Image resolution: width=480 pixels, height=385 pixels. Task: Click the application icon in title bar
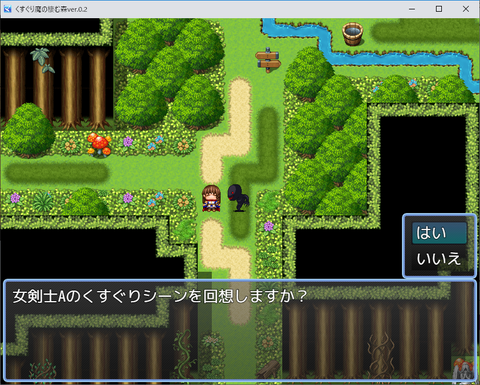(x=7, y=9)
